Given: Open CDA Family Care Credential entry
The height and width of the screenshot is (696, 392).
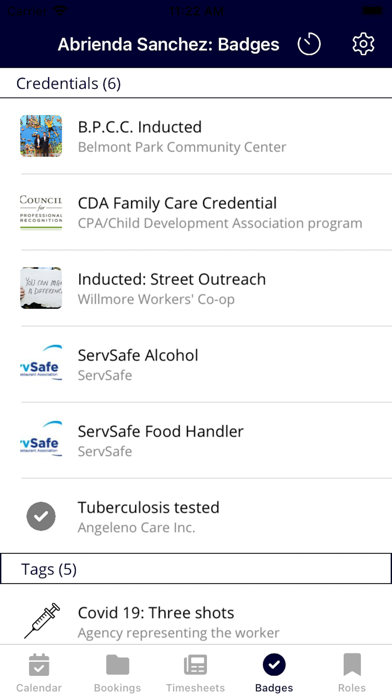Looking at the screenshot, I should [x=196, y=212].
